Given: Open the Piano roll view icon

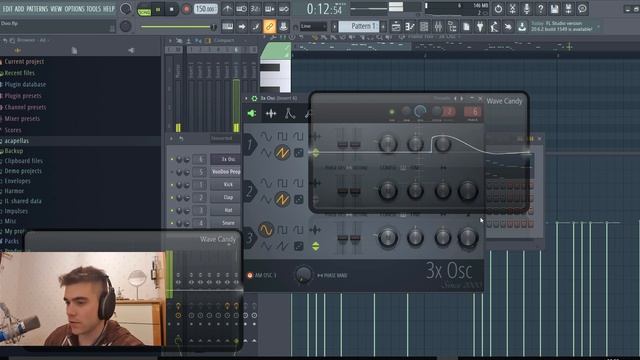Looking at the screenshot, I should (x=410, y=27).
